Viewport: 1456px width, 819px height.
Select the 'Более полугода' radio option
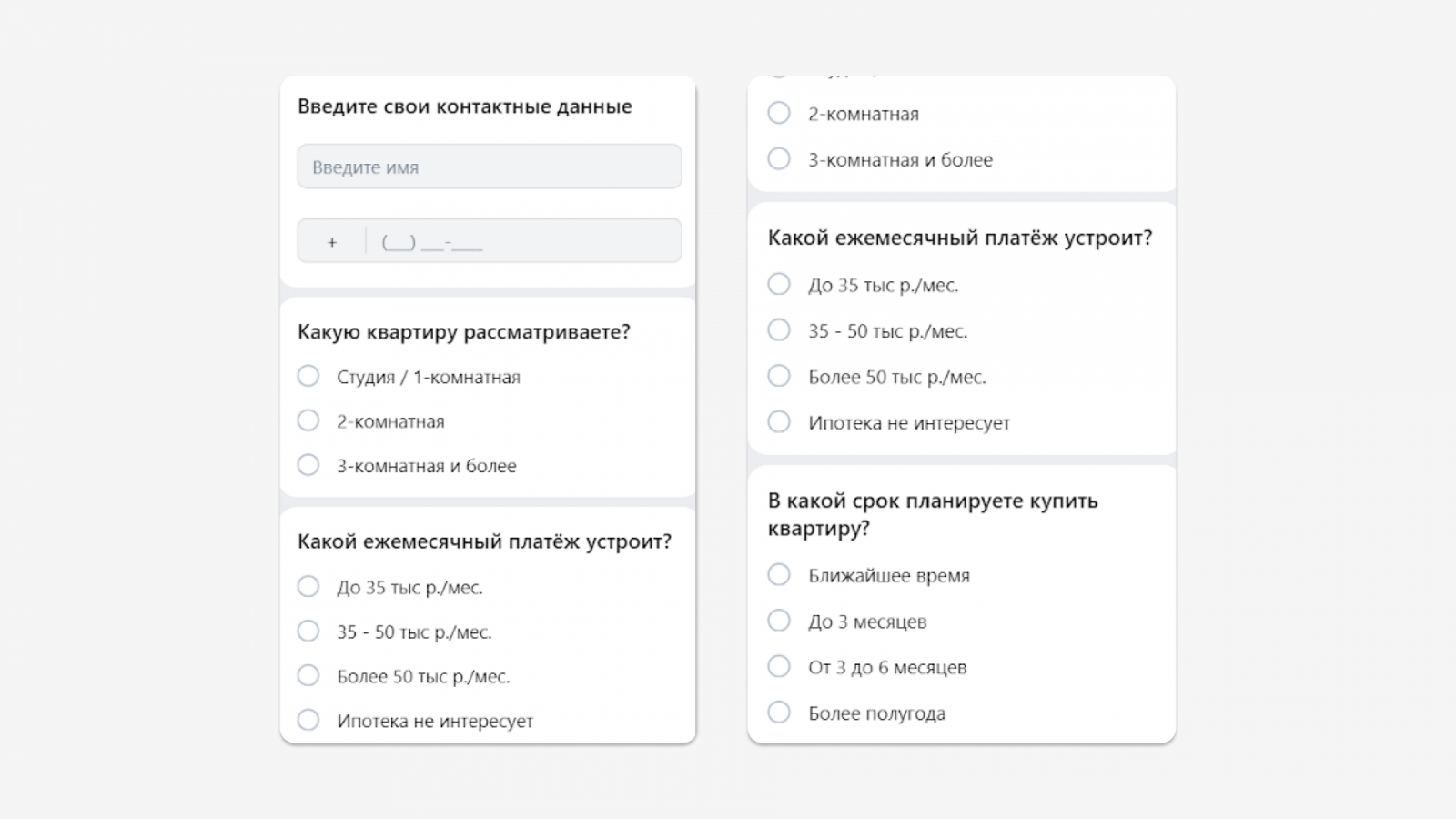779,712
